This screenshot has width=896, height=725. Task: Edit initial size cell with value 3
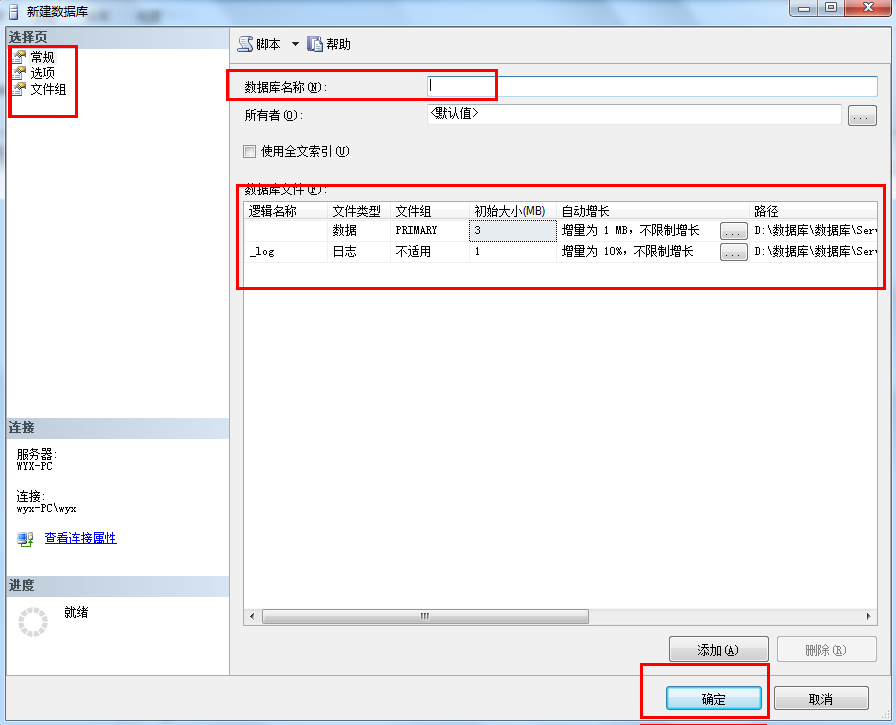(x=513, y=230)
